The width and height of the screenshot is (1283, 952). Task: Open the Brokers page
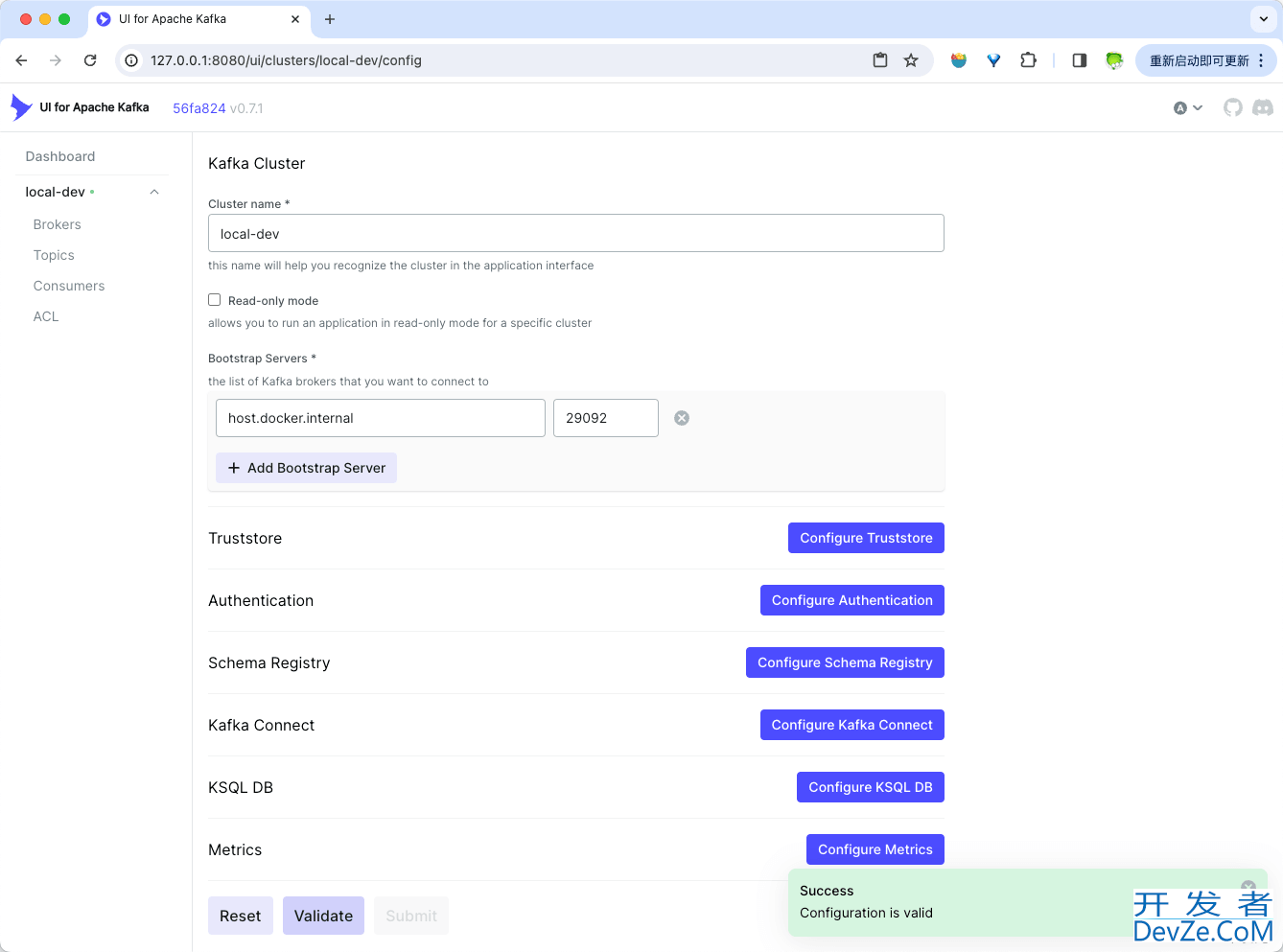(x=58, y=224)
